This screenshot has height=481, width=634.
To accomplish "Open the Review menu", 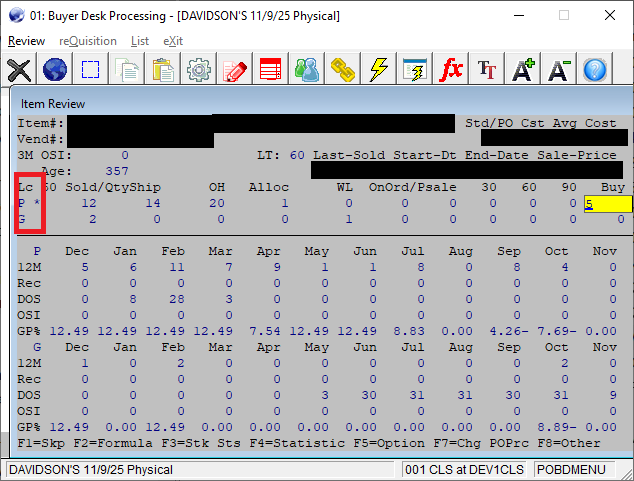I will tap(27, 41).
